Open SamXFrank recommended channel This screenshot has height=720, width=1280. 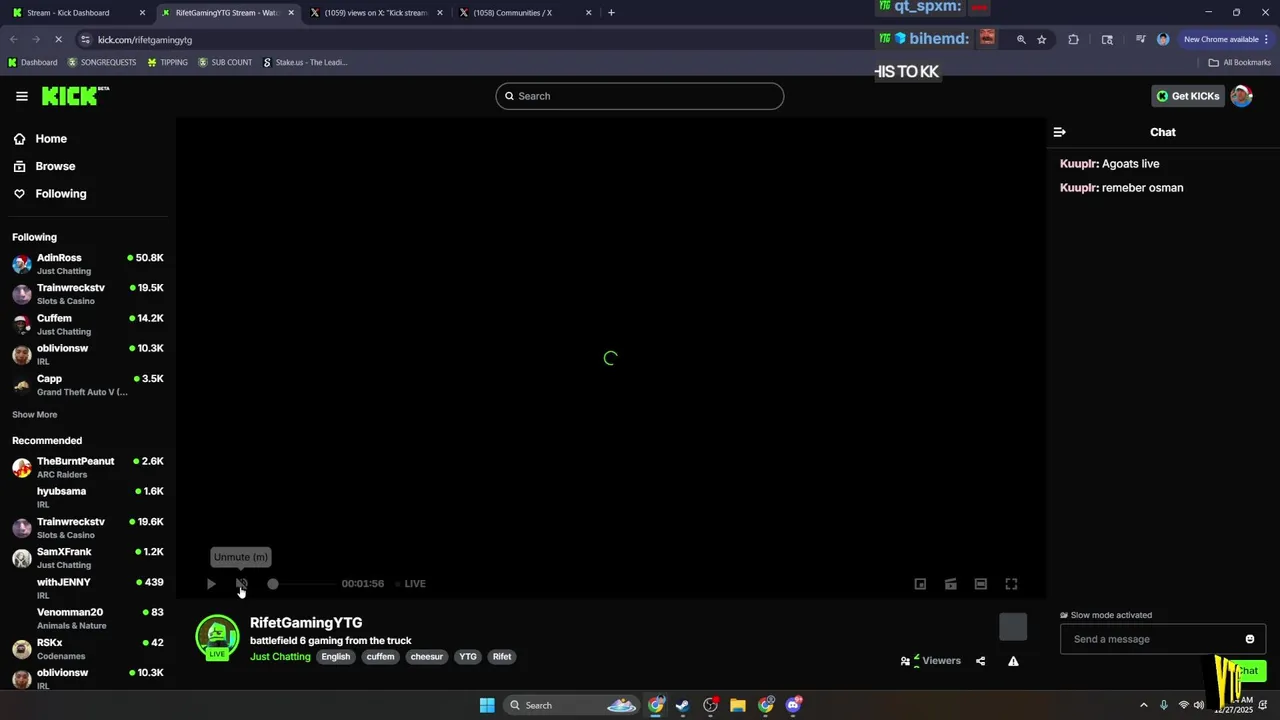click(88, 558)
